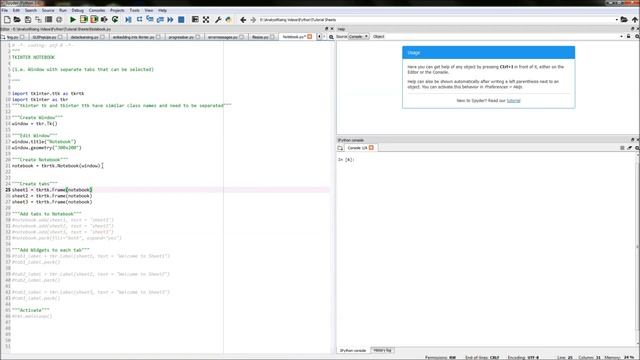Open the Source dropdown in Help pane
This screenshot has width=640, height=360.
(358, 36)
